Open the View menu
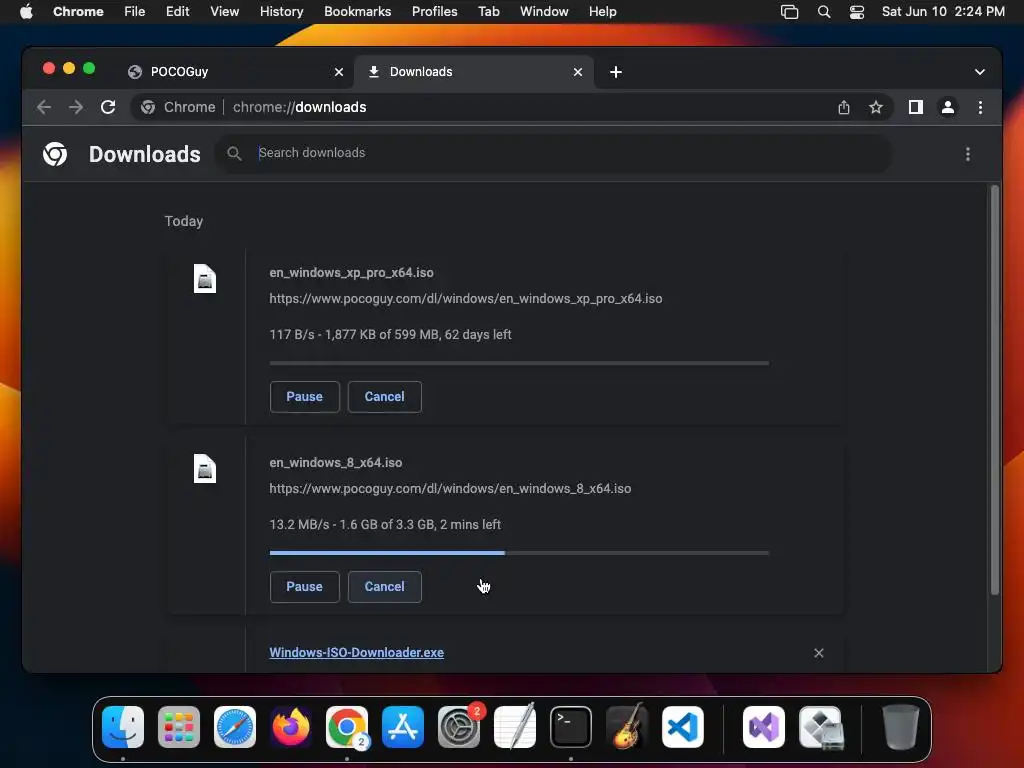This screenshot has height=768, width=1024. pyautogui.click(x=225, y=12)
